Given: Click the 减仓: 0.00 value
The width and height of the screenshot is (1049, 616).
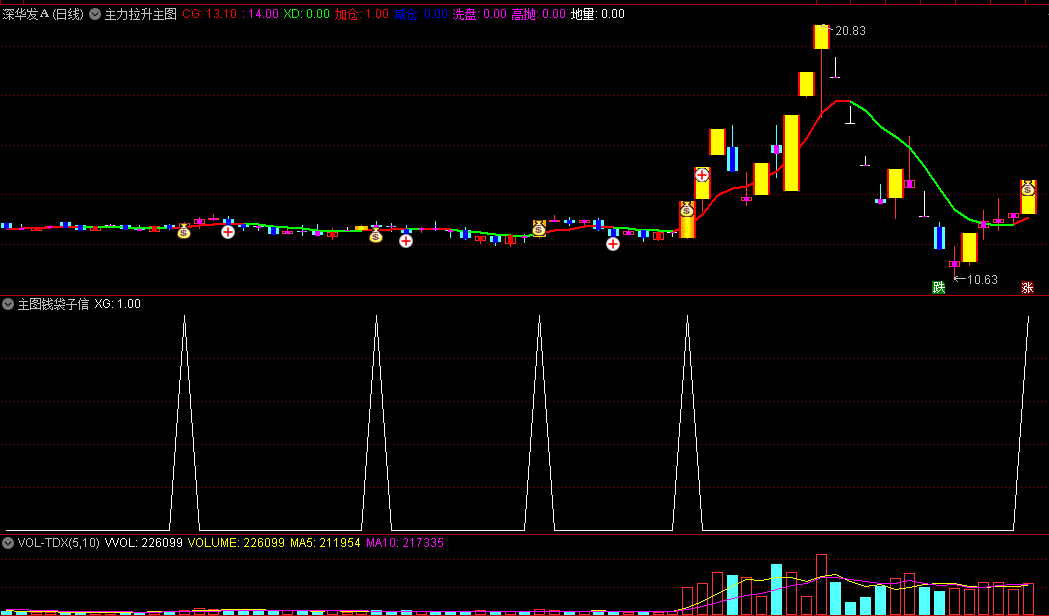Looking at the screenshot, I should [421, 14].
